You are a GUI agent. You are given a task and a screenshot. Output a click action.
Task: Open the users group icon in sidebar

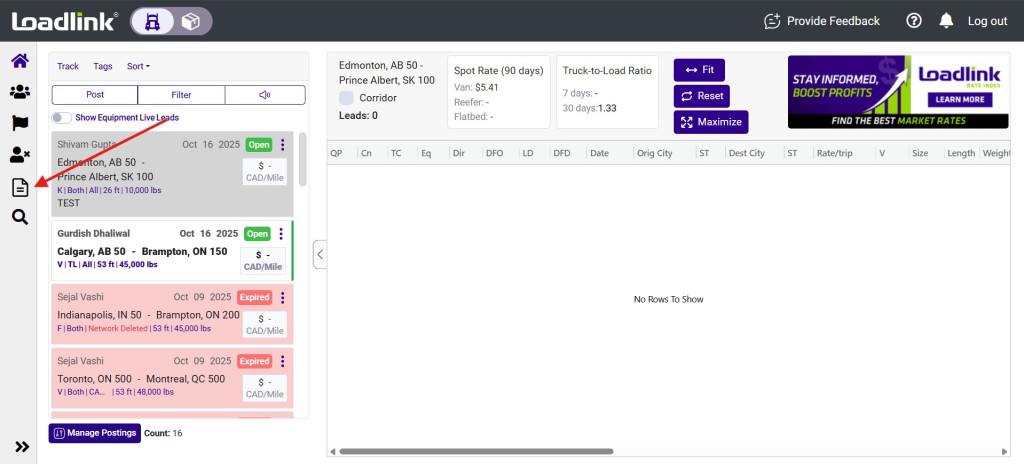pos(19,92)
